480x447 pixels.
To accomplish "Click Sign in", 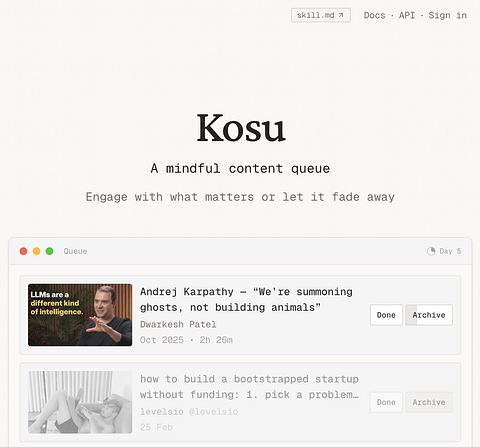I will [447, 15].
